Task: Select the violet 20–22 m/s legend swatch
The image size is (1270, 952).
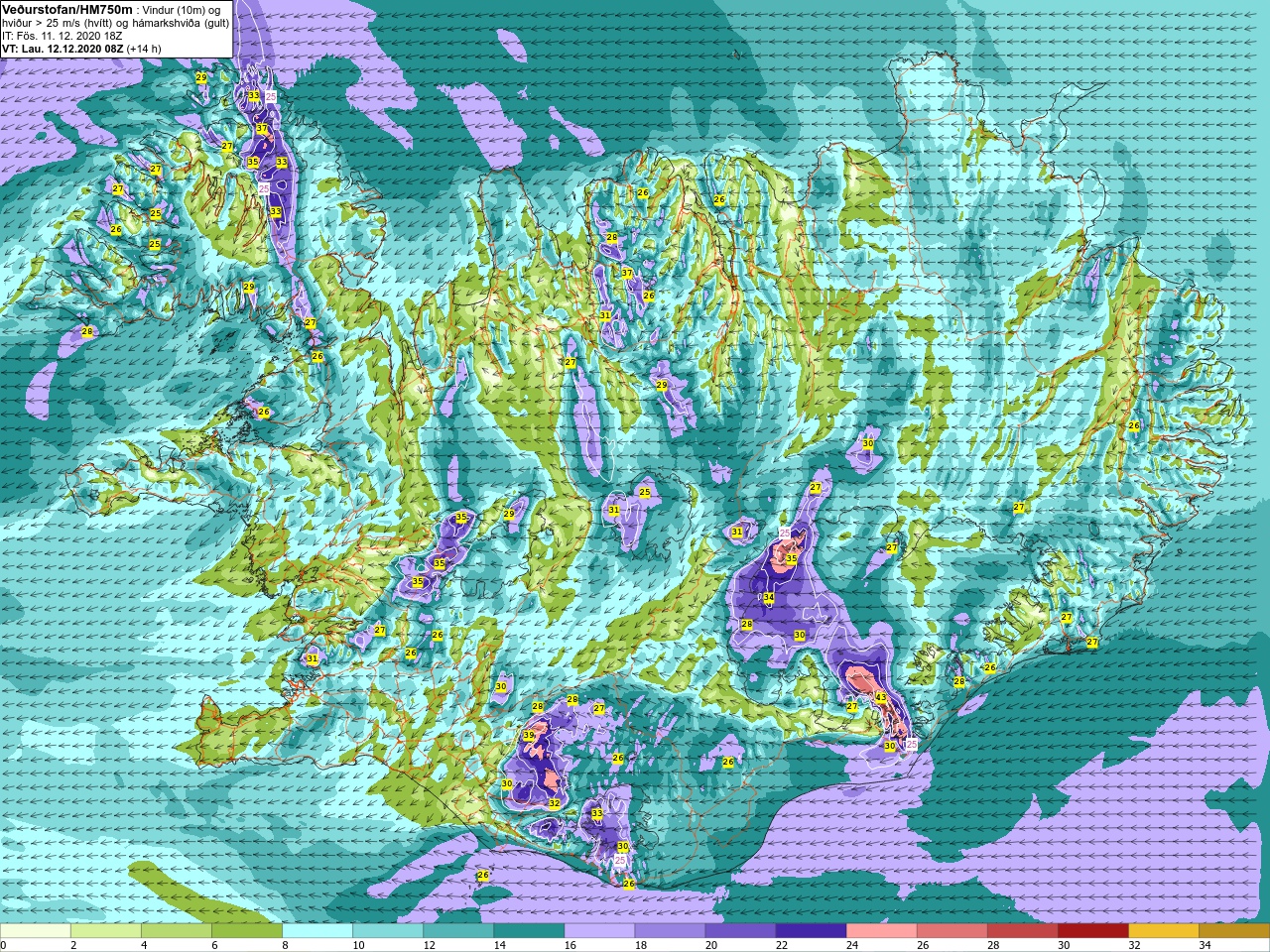Action: coord(740,931)
